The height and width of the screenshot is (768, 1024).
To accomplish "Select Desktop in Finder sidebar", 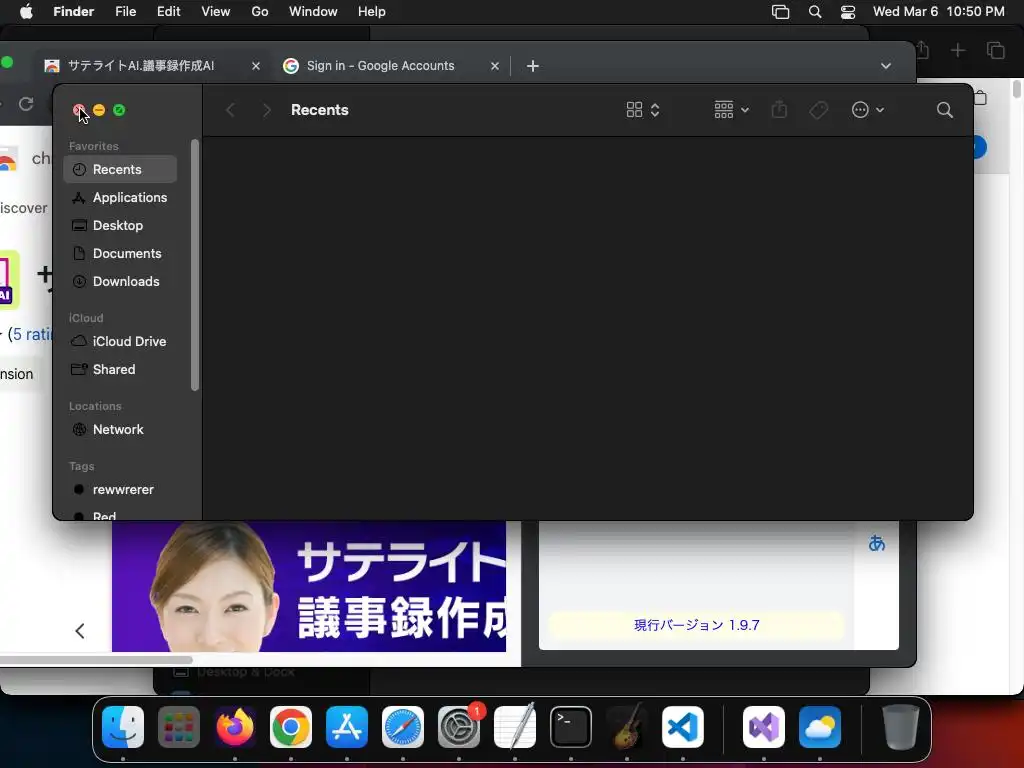I will [x=120, y=225].
